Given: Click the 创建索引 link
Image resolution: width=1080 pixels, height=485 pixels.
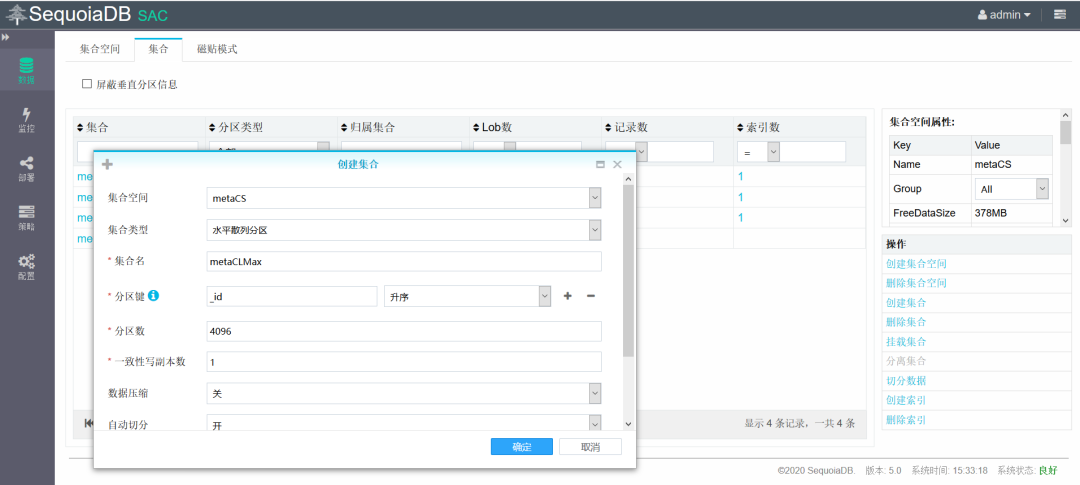Looking at the screenshot, I should point(906,400).
